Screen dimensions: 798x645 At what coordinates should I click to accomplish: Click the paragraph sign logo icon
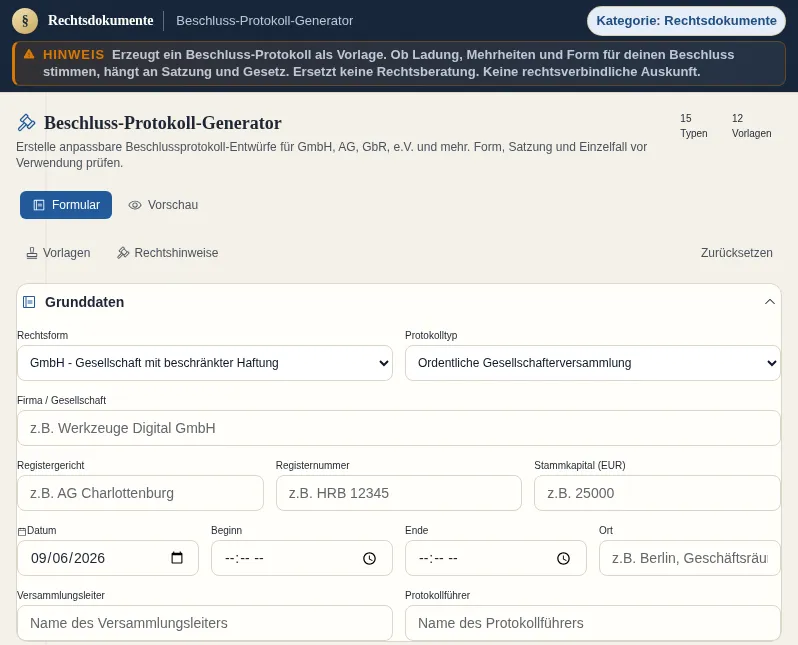25,21
